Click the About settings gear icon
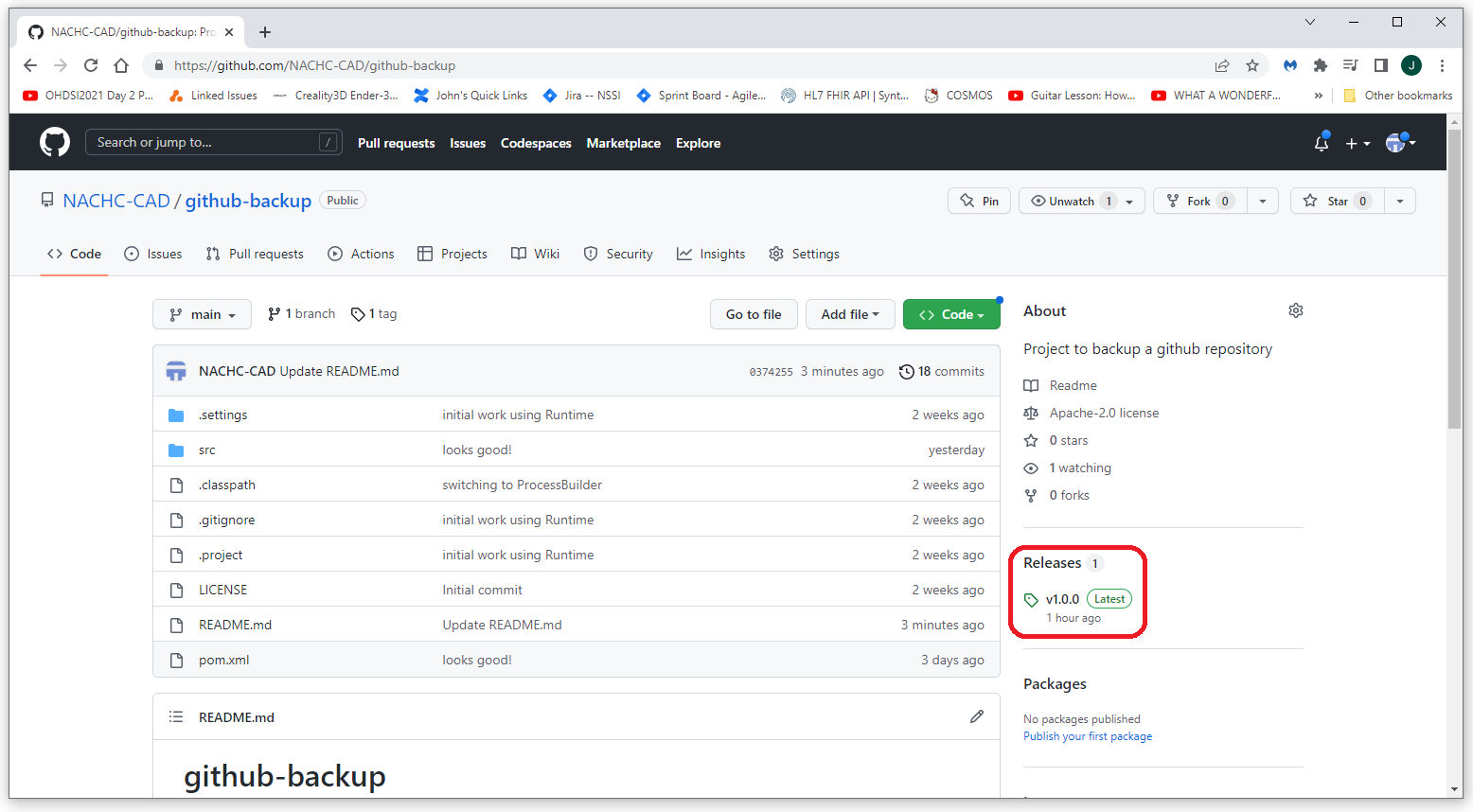This screenshot has width=1473, height=812. coord(1296,310)
